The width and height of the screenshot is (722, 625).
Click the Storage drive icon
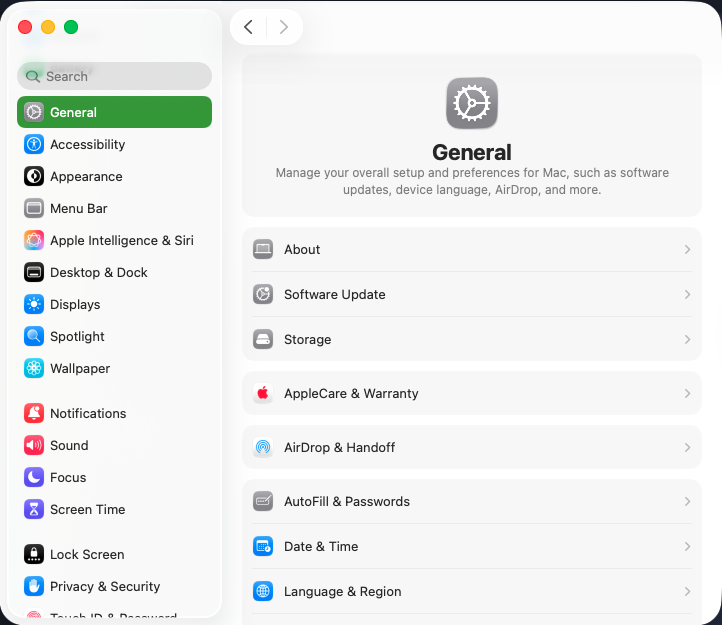263,339
